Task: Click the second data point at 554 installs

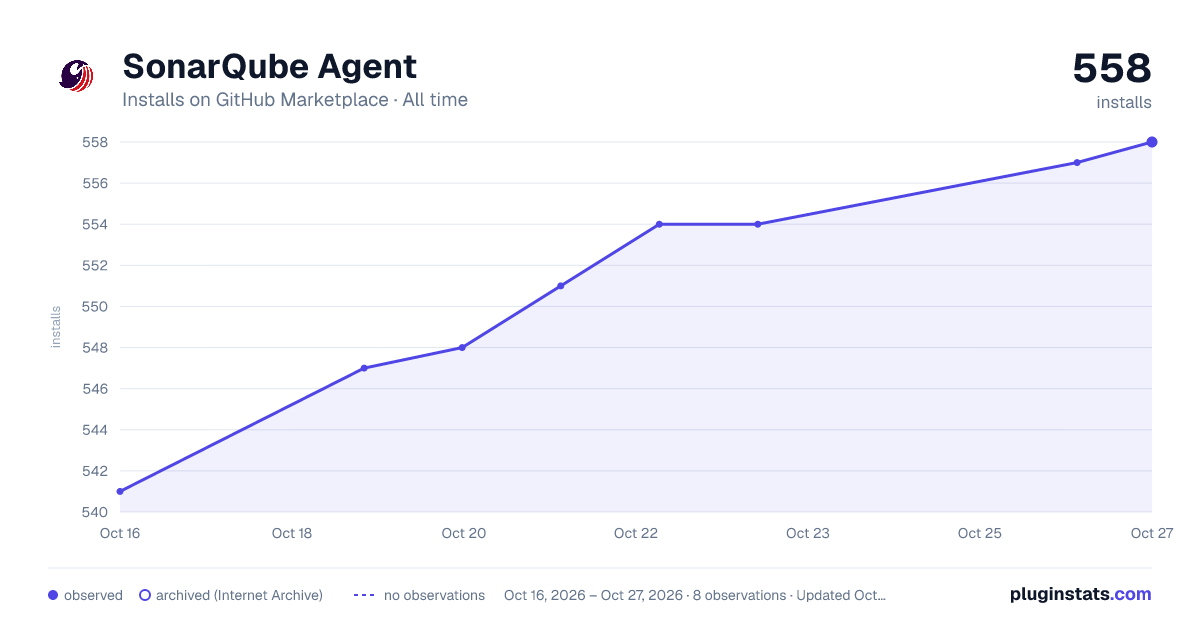Action: coord(757,224)
